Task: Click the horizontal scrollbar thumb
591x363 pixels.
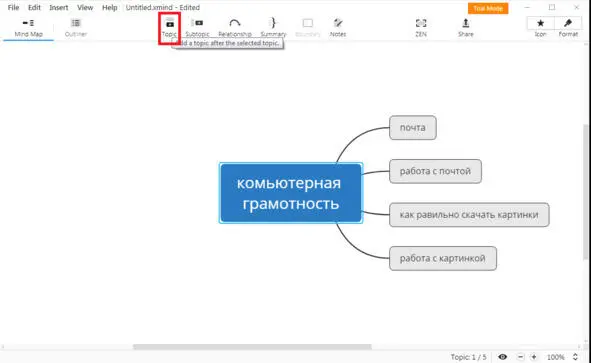Action: pyautogui.click(x=252, y=347)
